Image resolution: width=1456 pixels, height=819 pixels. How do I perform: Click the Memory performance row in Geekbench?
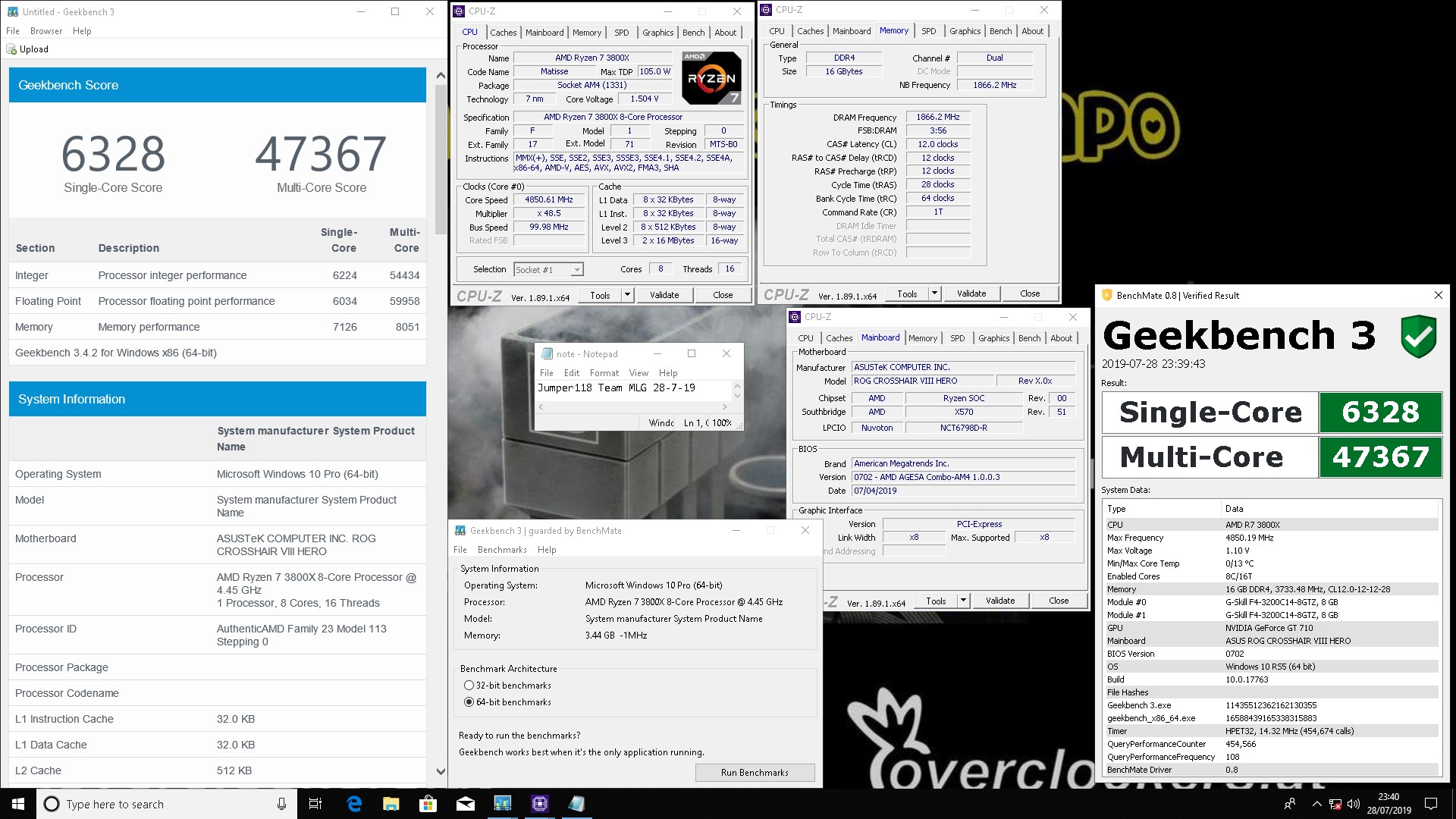click(x=217, y=327)
